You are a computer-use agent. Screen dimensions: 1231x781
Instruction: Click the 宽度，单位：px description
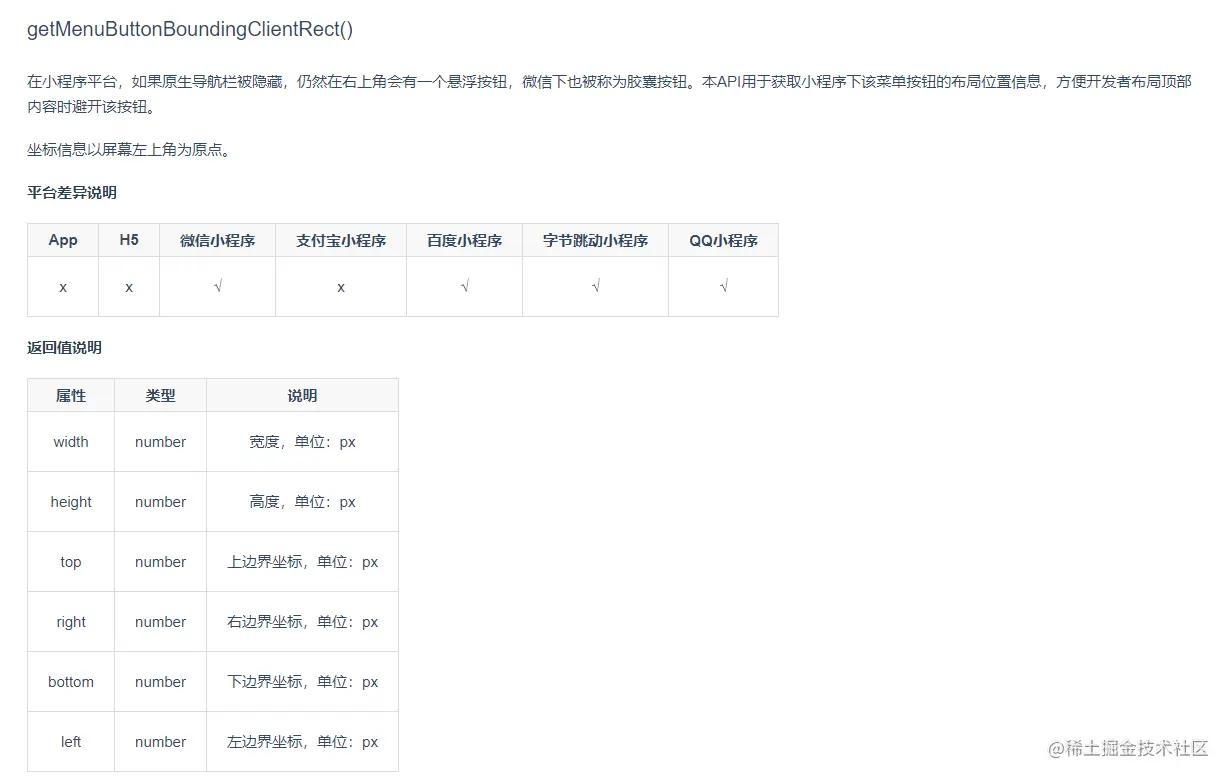click(x=302, y=442)
